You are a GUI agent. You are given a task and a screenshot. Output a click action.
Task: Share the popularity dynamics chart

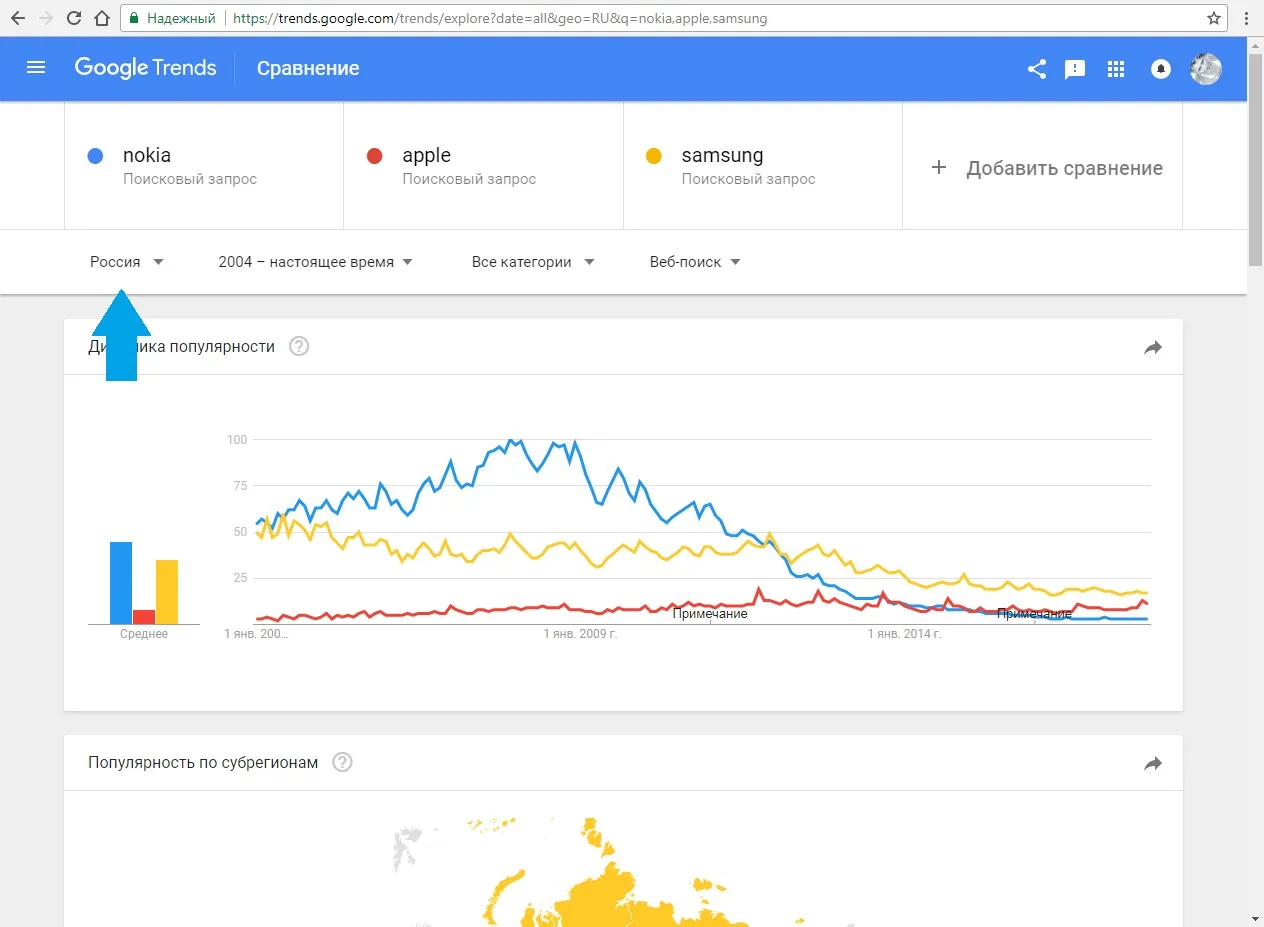coord(1153,347)
